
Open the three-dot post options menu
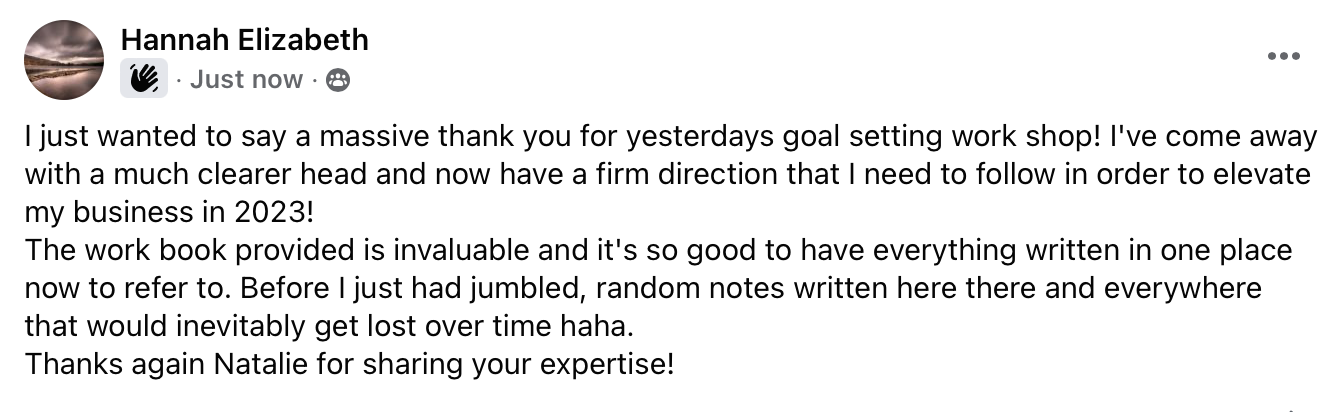point(1283,56)
